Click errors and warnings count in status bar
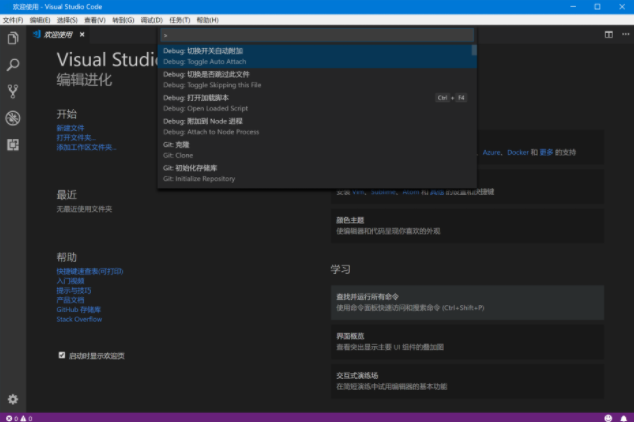This screenshot has height=422, width=634. point(19,418)
